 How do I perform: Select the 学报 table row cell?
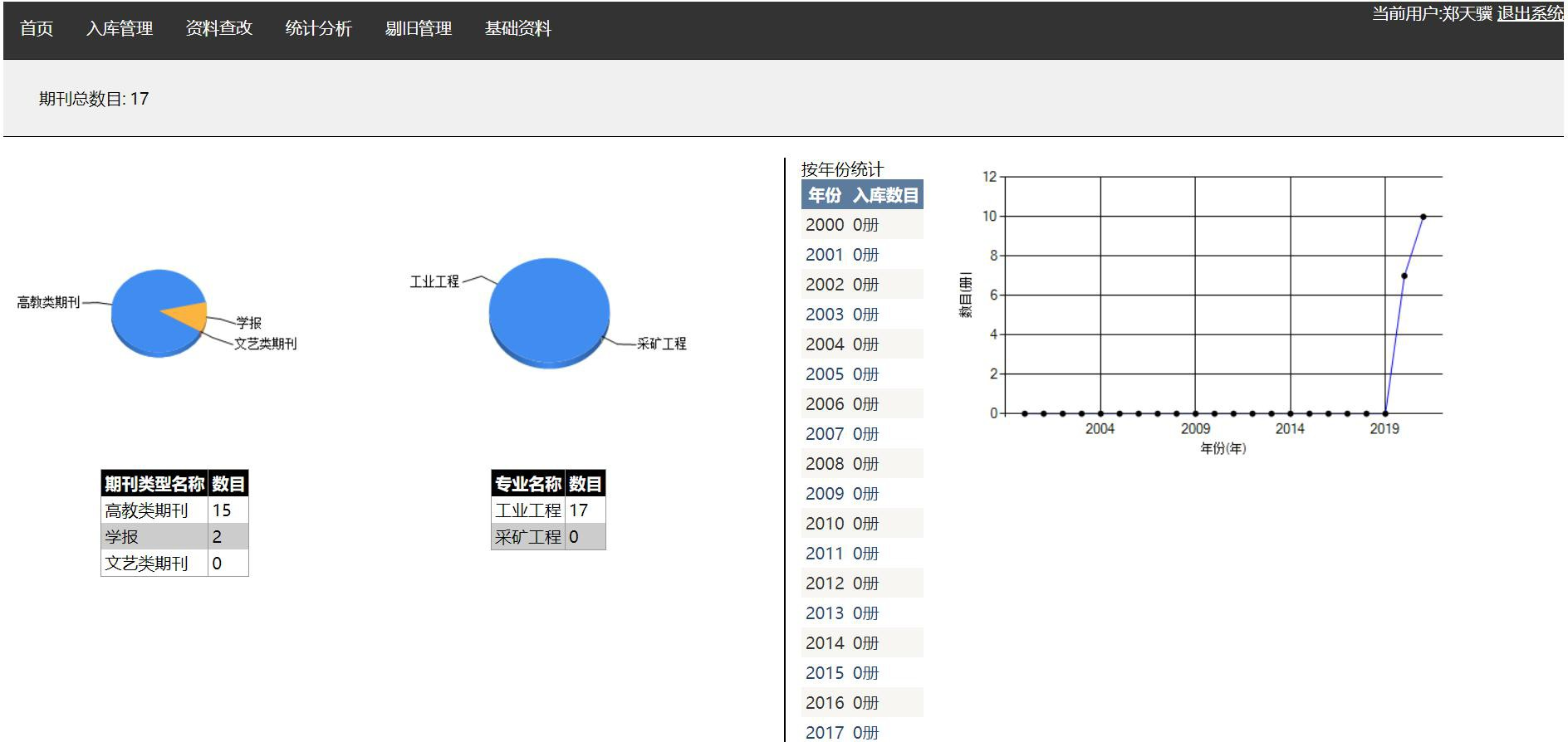[x=154, y=537]
